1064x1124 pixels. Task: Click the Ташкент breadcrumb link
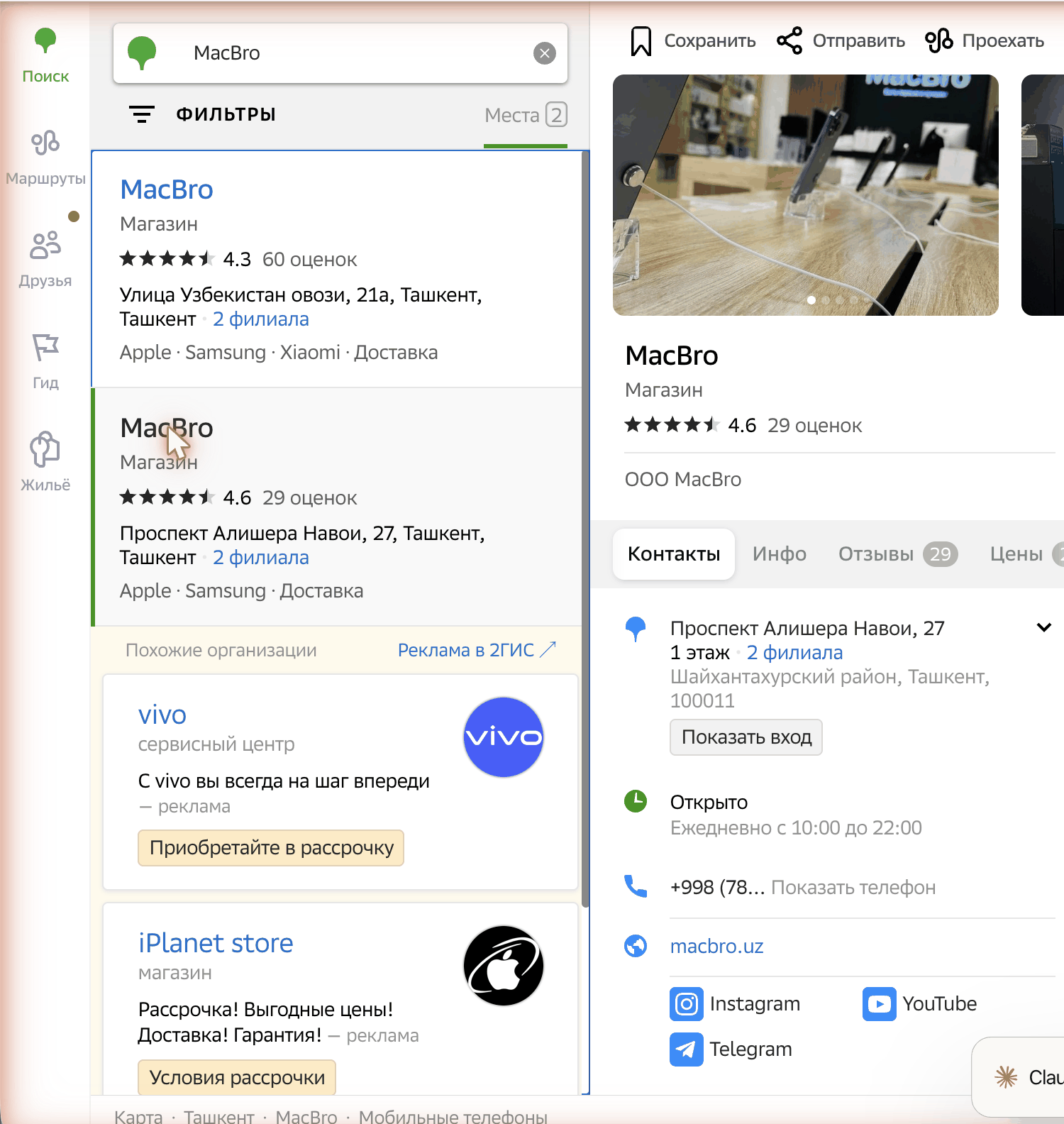point(219,1116)
